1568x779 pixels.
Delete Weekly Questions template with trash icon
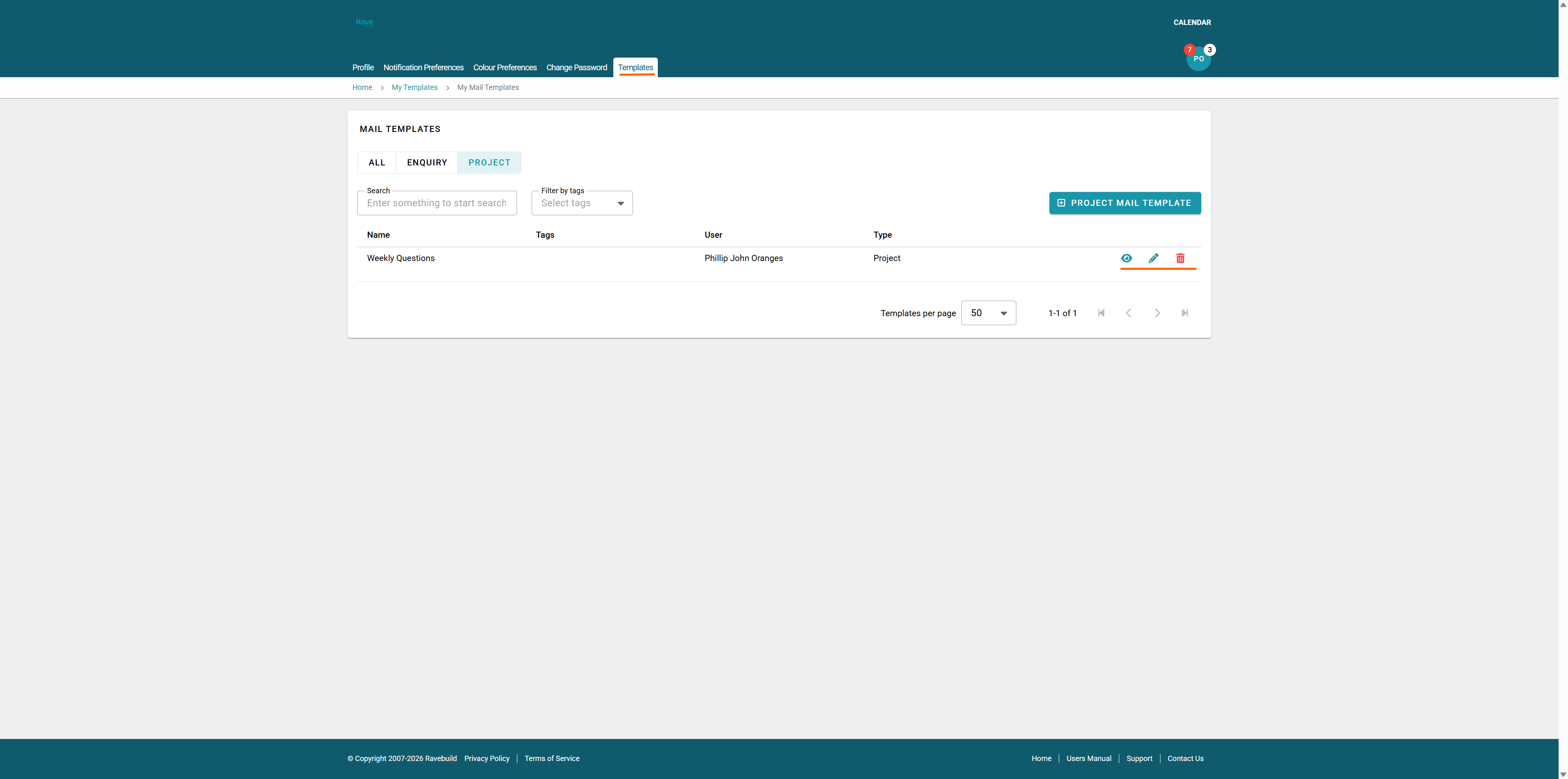click(1180, 258)
